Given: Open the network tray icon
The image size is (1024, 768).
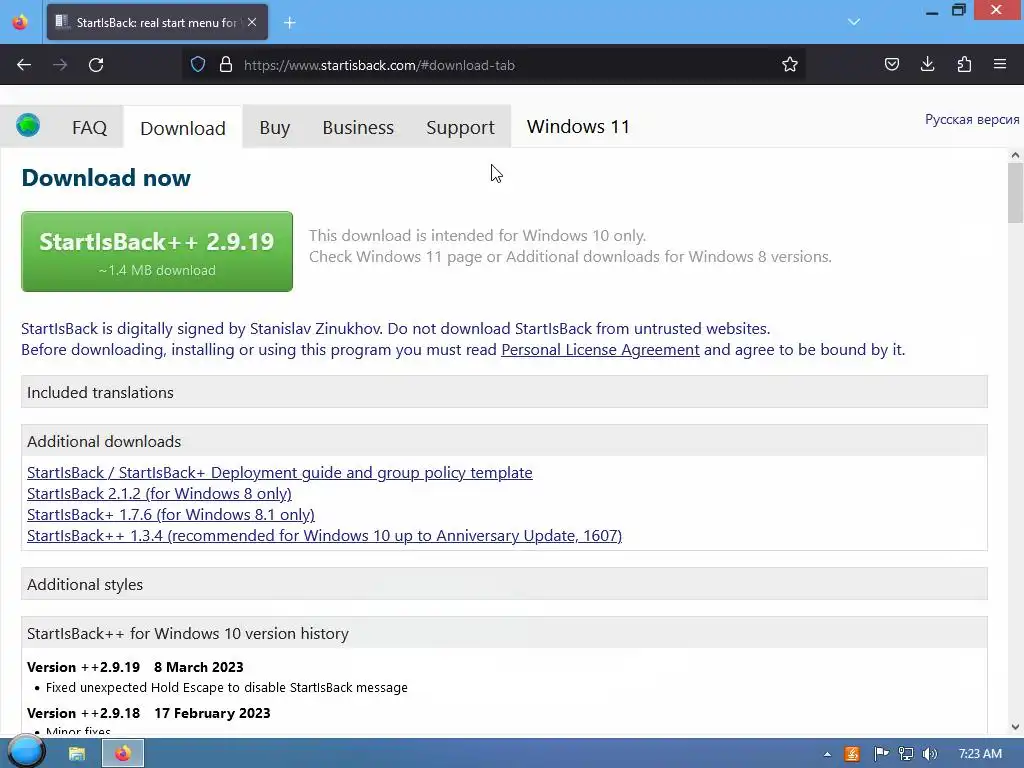Looking at the screenshot, I should tap(906, 754).
